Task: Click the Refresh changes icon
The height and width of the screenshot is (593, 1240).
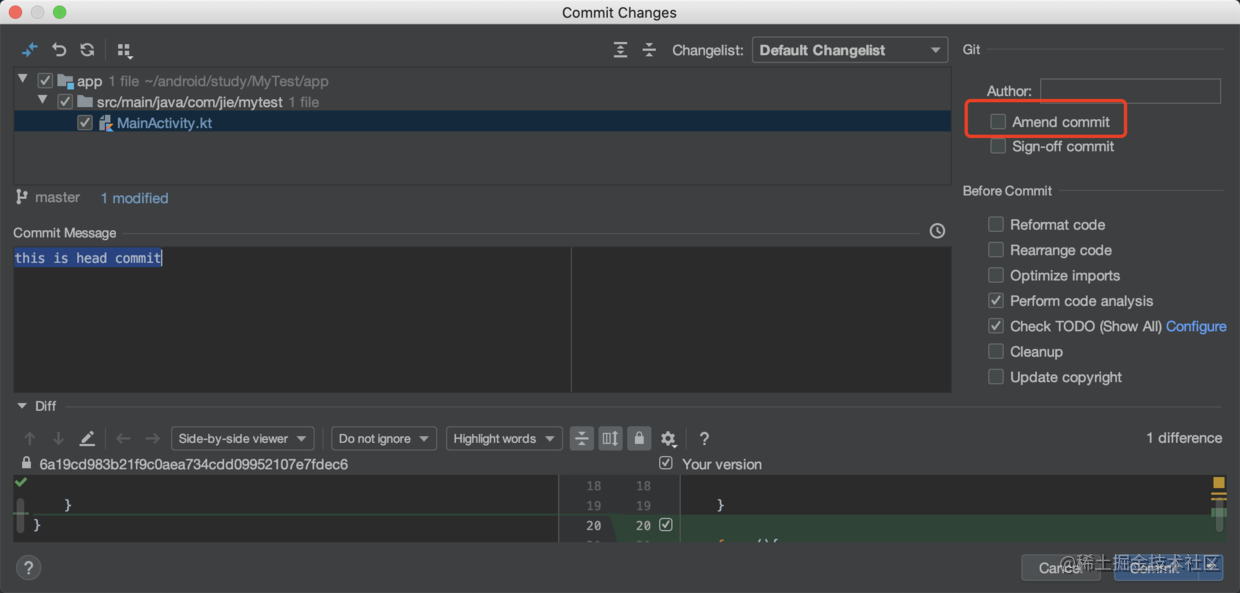Action: (x=87, y=50)
